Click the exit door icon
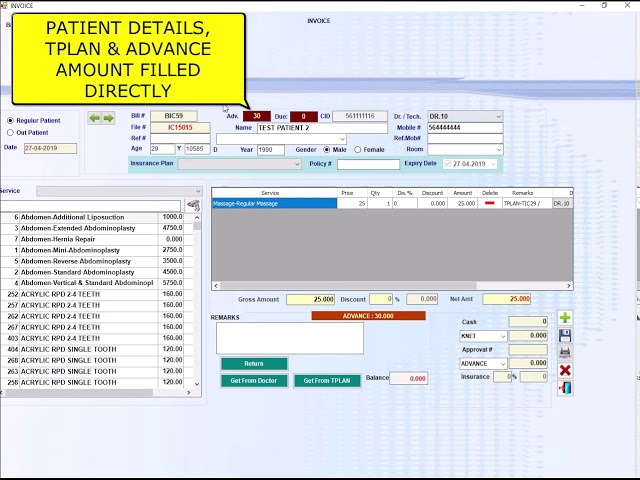 click(x=565, y=388)
